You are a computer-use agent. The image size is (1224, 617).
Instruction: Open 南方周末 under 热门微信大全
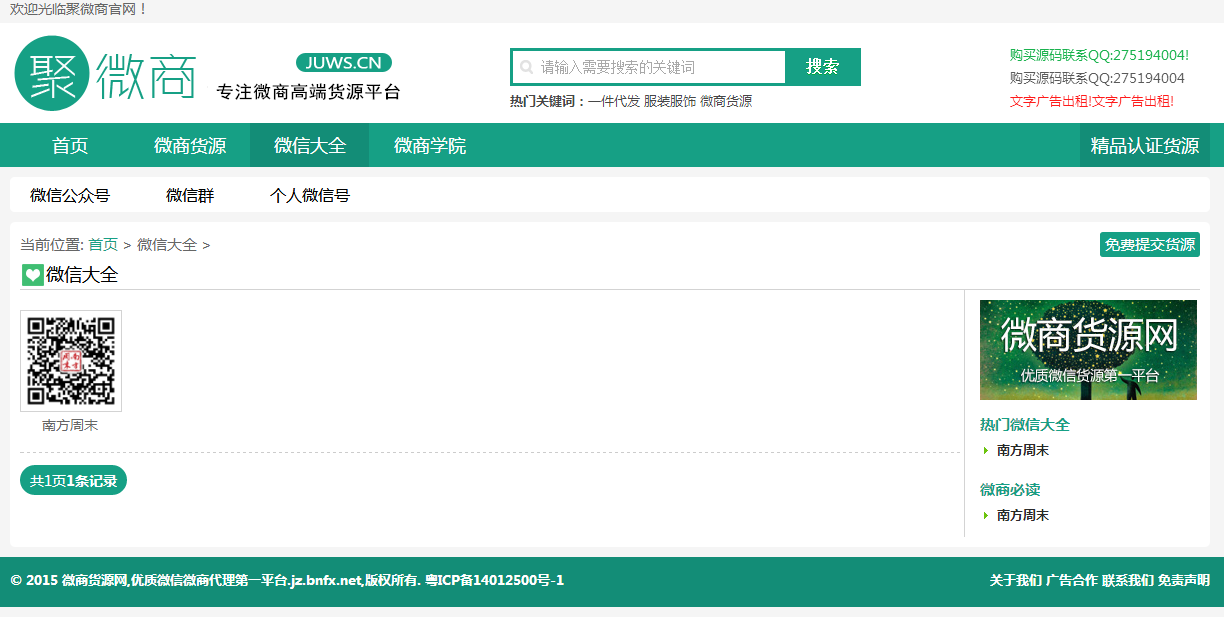[1023, 451]
